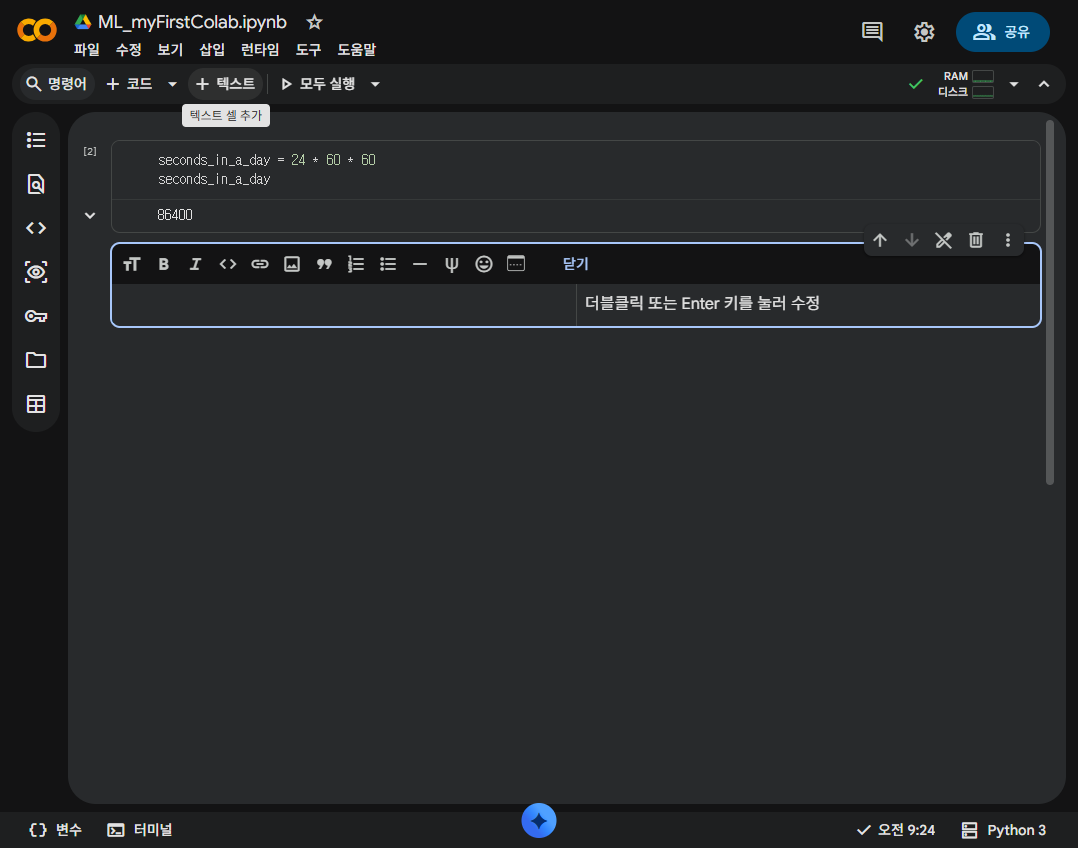1078x848 pixels.
Task: Open the secrets key sidebar icon
Action: tap(36, 316)
